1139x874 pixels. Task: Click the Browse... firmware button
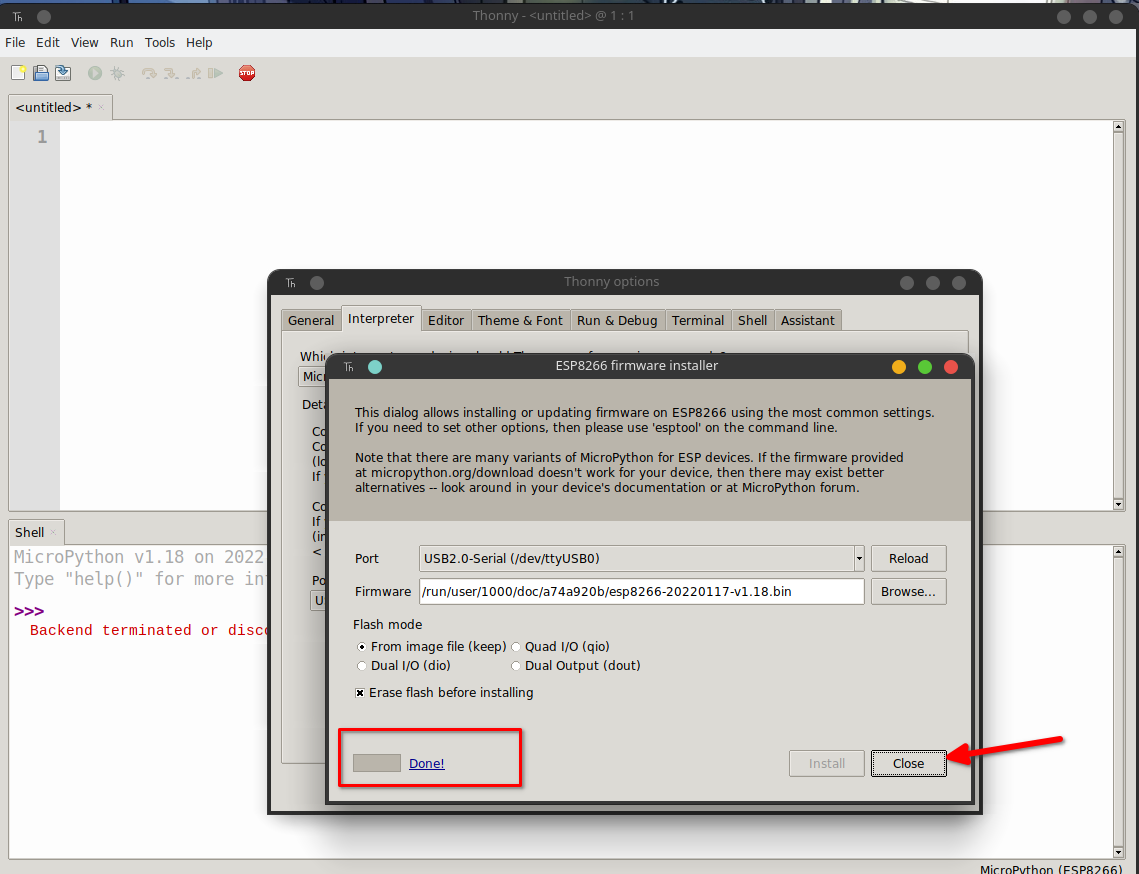[x=908, y=591]
